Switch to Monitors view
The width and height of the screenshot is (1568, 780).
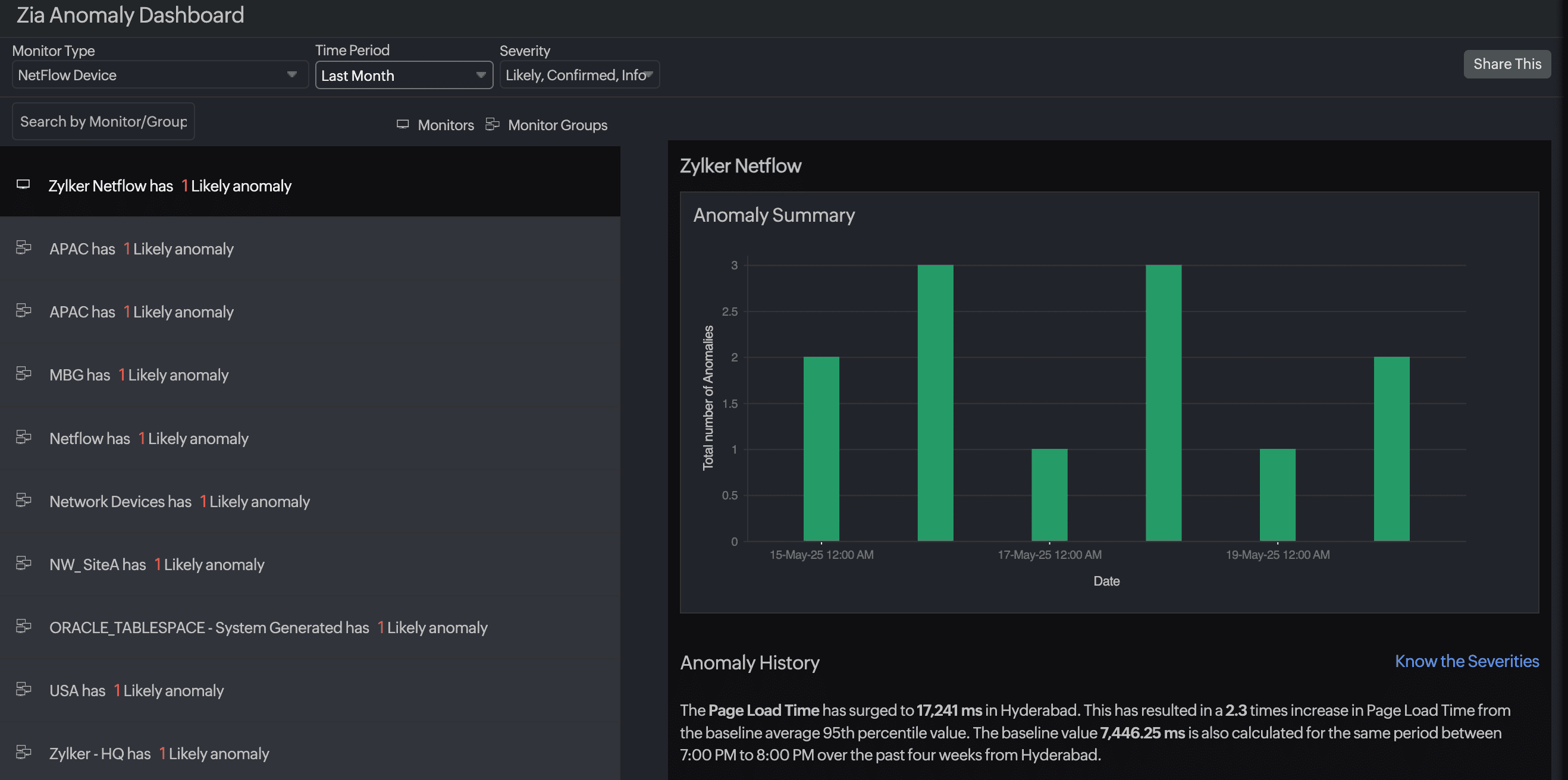pyautogui.click(x=435, y=125)
